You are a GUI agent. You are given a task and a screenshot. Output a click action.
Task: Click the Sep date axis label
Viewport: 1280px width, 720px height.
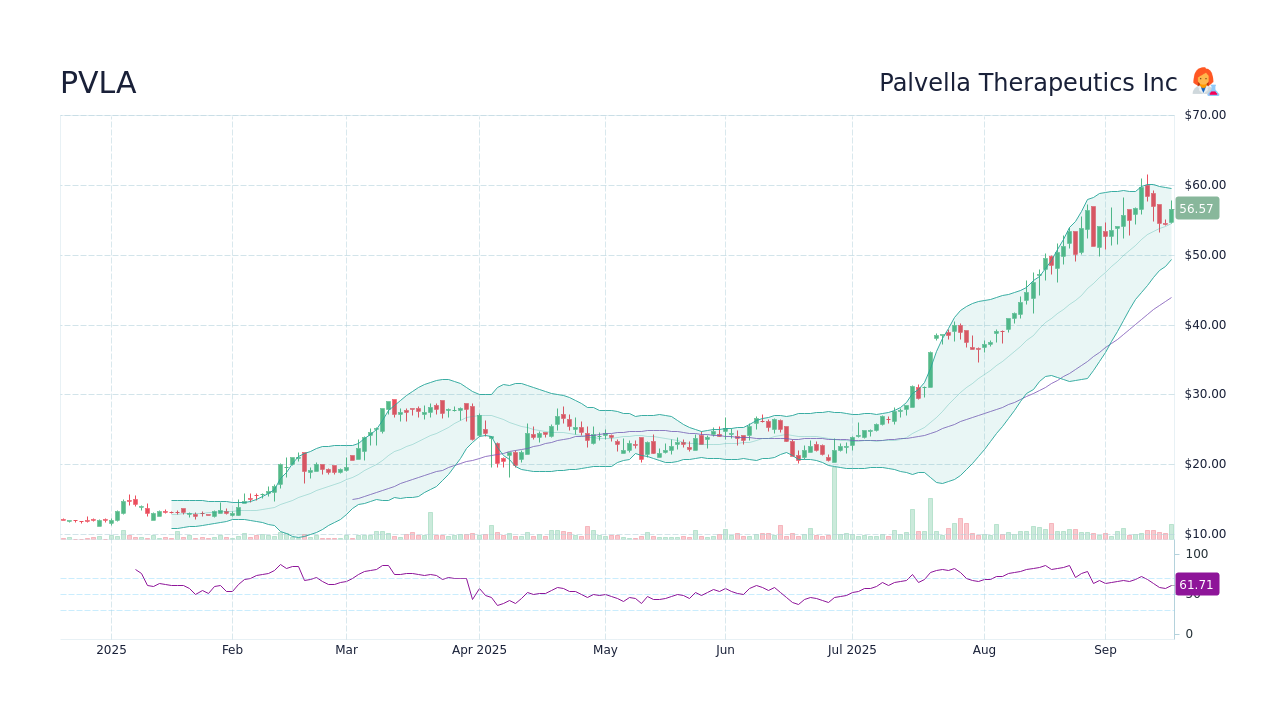(1105, 650)
